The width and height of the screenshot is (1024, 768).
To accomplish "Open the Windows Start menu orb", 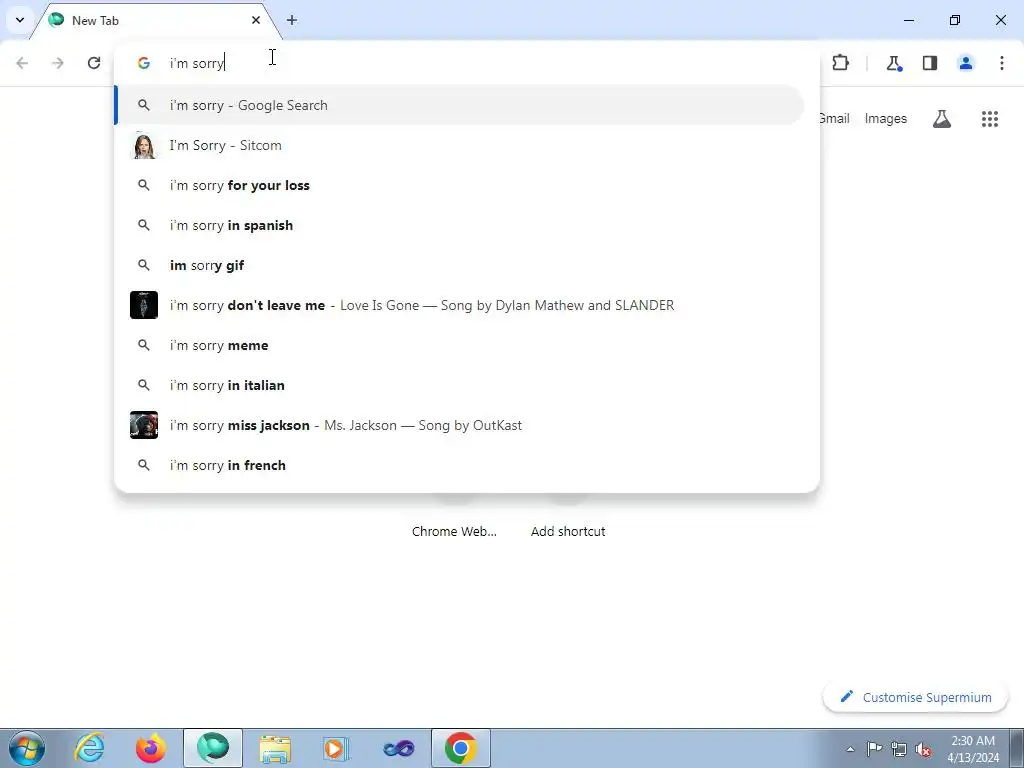I will point(27,748).
